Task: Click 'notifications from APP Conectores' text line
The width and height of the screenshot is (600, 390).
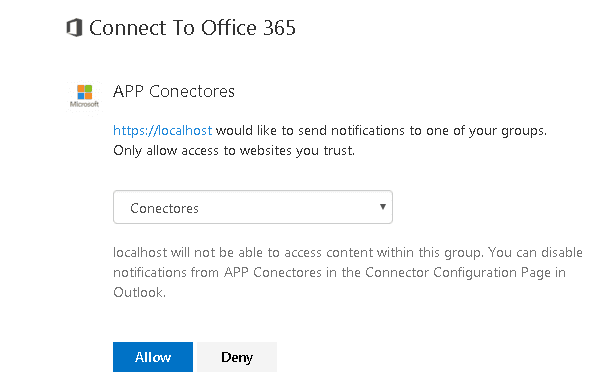Action: [217, 273]
